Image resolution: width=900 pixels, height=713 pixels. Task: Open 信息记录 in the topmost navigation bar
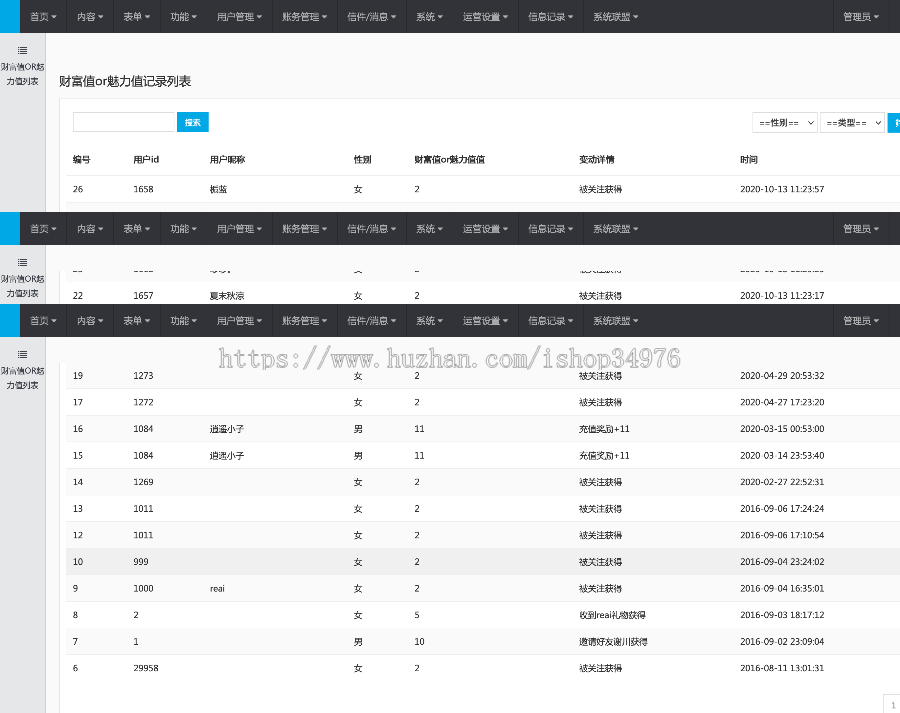click(550, 17)
